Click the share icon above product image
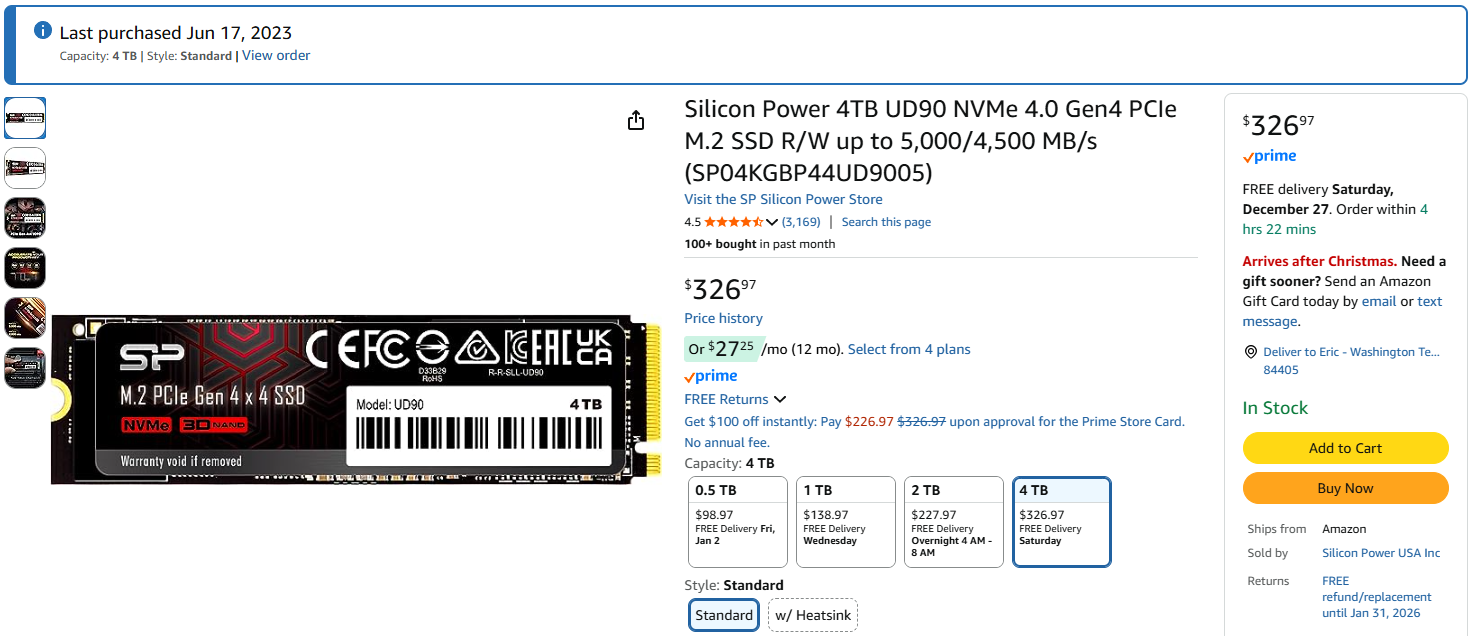This screenshot has height=636, width=1471. (635, 121)
